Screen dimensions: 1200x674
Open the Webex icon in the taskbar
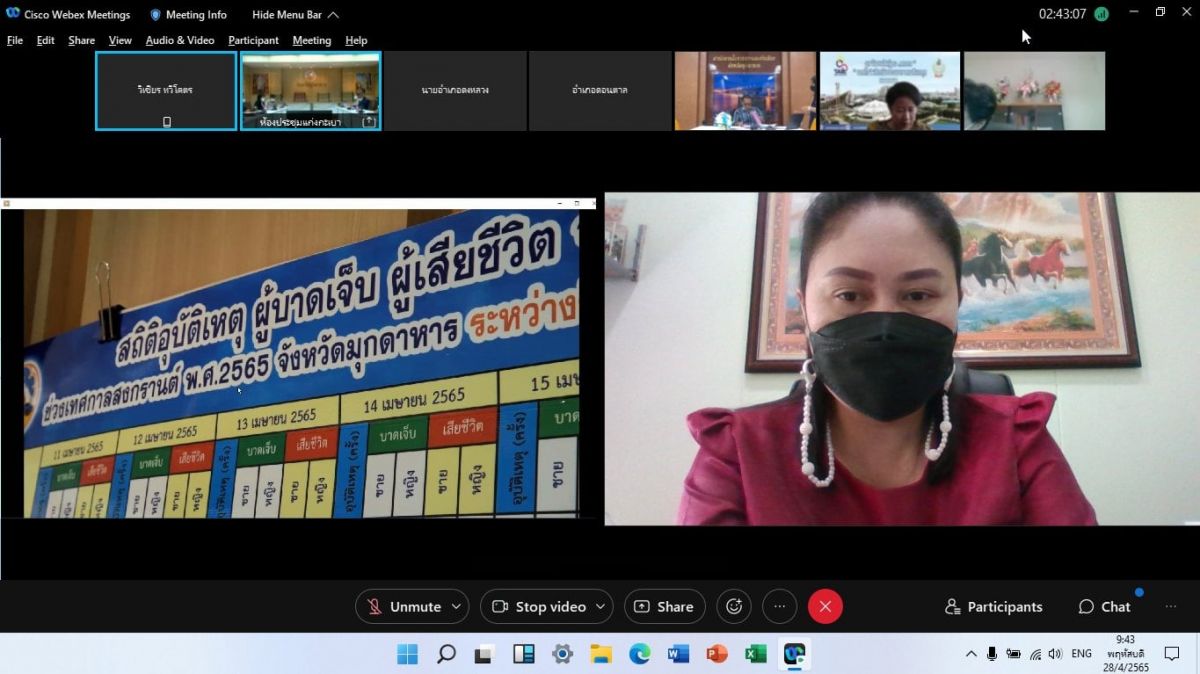[x=795, y=654]
